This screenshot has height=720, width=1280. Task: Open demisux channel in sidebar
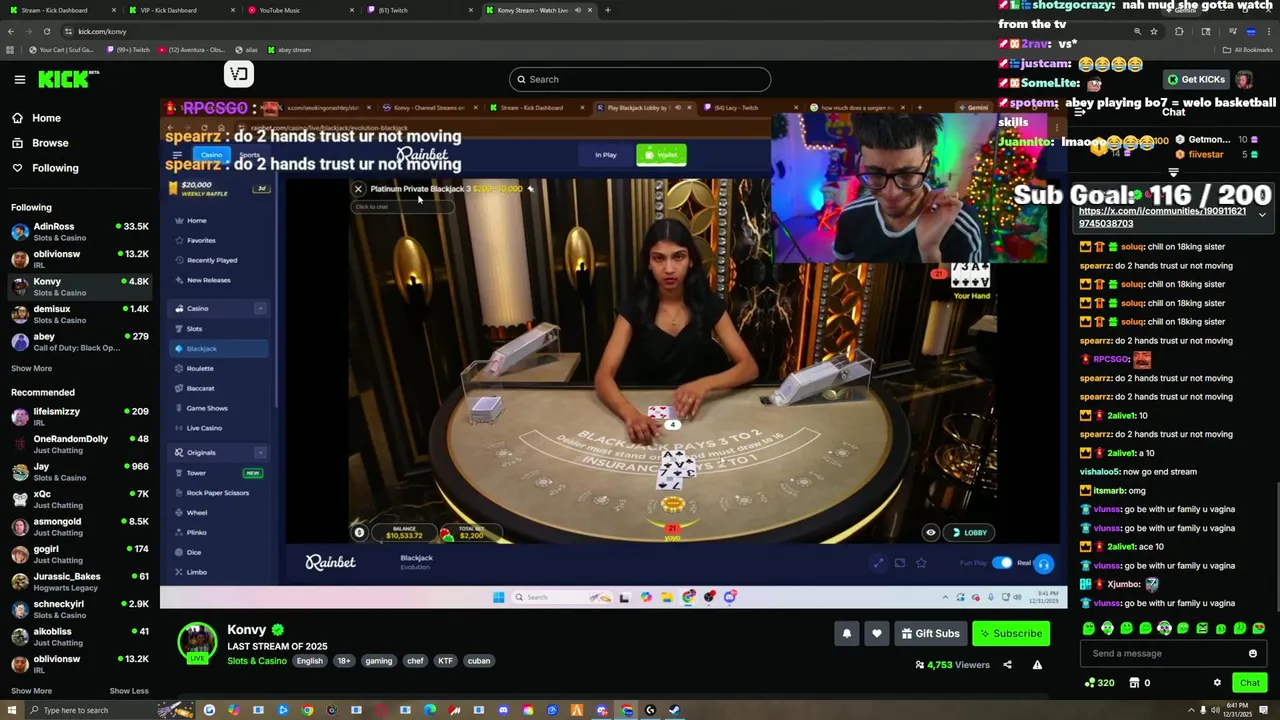(x=80, y=314)
